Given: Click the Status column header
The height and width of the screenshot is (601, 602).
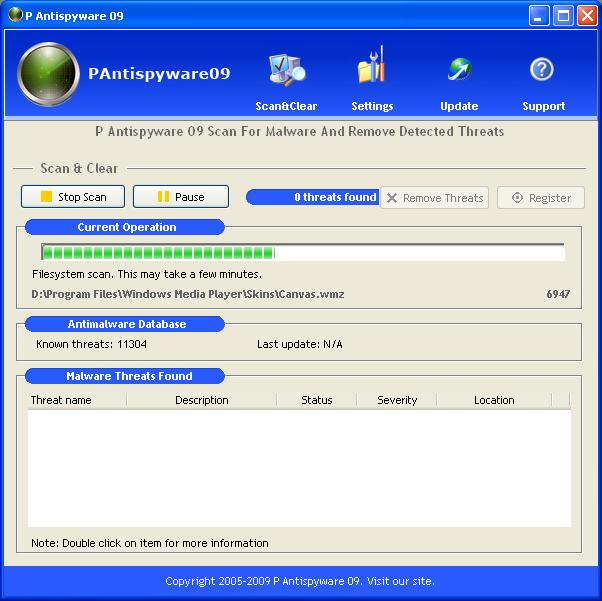Looking at the screenshot, I should point(316,400).
